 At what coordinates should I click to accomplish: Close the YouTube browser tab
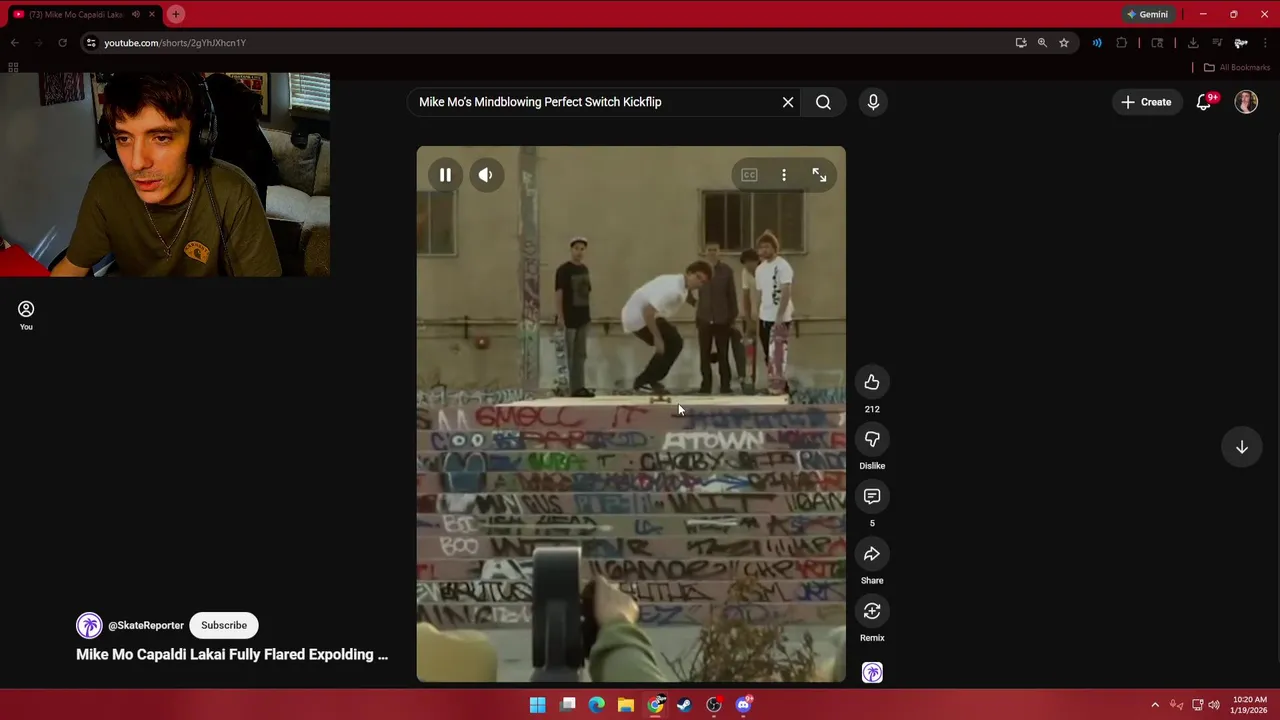(152, 14)
